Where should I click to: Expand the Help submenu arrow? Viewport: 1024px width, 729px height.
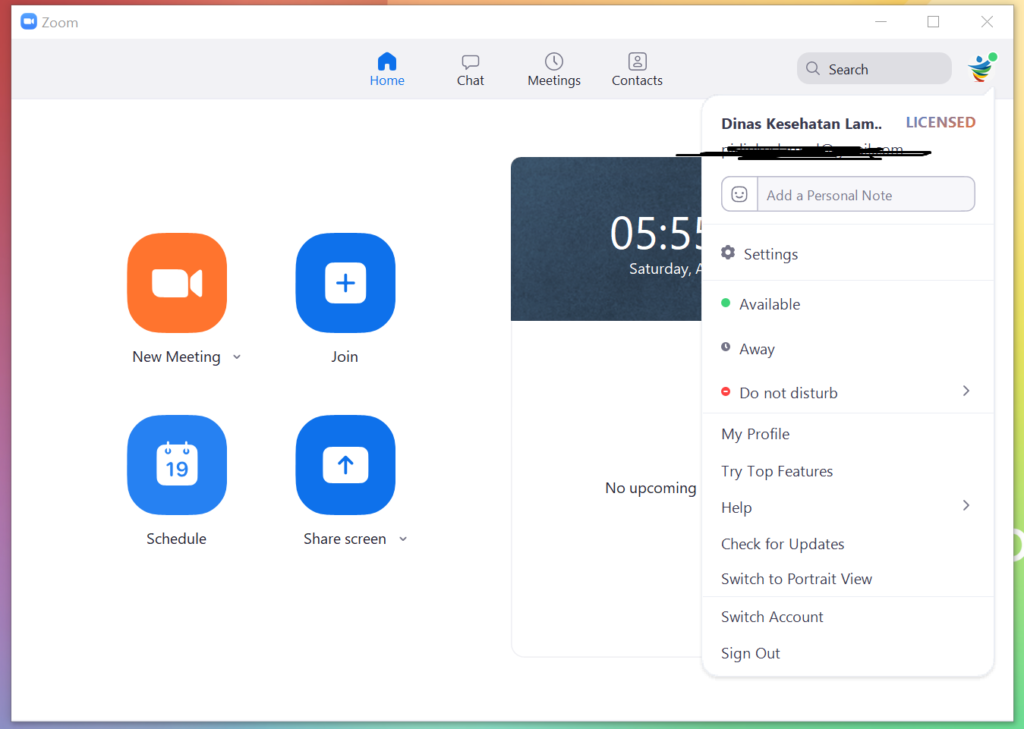click(966, 506)
